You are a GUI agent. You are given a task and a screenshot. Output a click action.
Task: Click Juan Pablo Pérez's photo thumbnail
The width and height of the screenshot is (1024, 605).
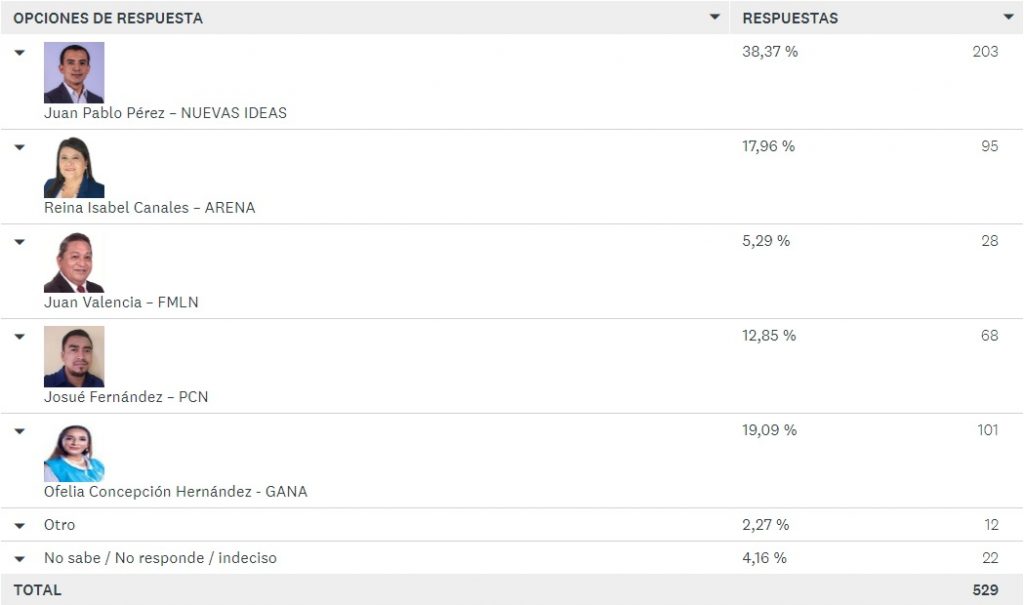tap(74, 73)
